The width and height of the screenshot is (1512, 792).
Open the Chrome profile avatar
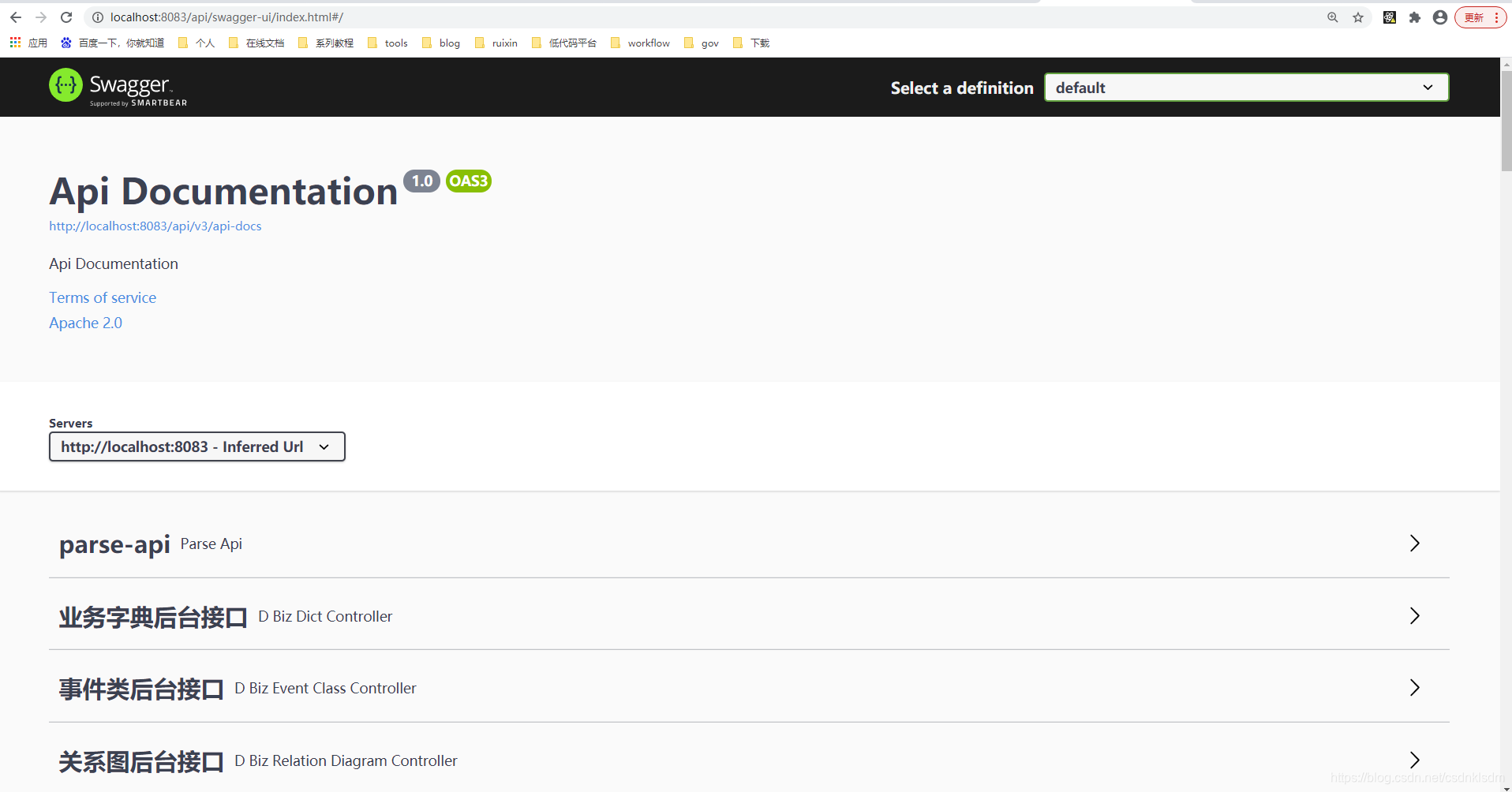tap(1440, 17)
